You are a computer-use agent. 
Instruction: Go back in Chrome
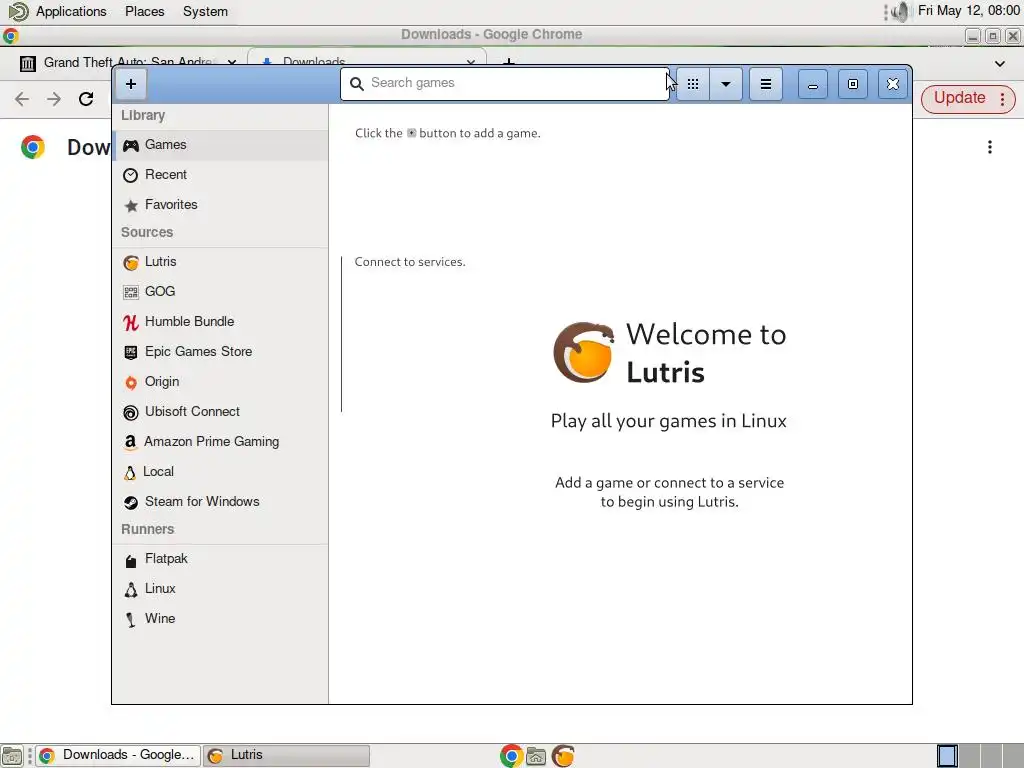[22, 99]
